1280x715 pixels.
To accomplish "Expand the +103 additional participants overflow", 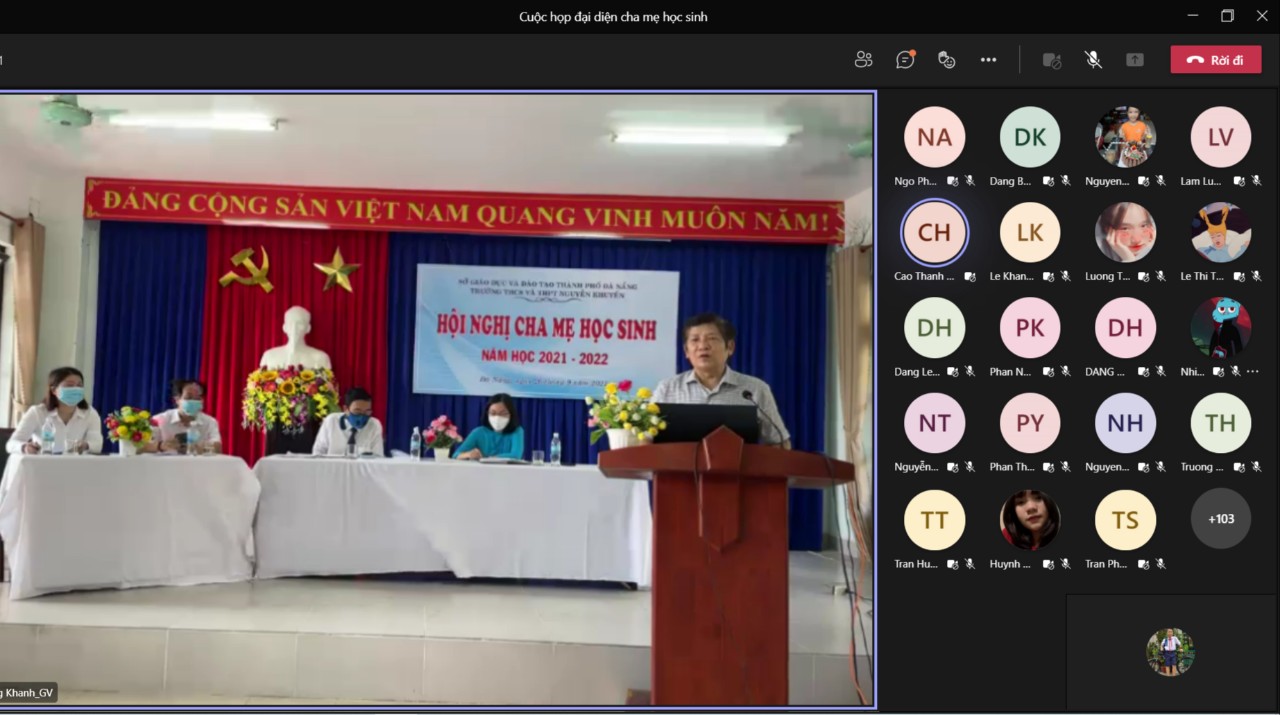I will [x=1220, y=519].
